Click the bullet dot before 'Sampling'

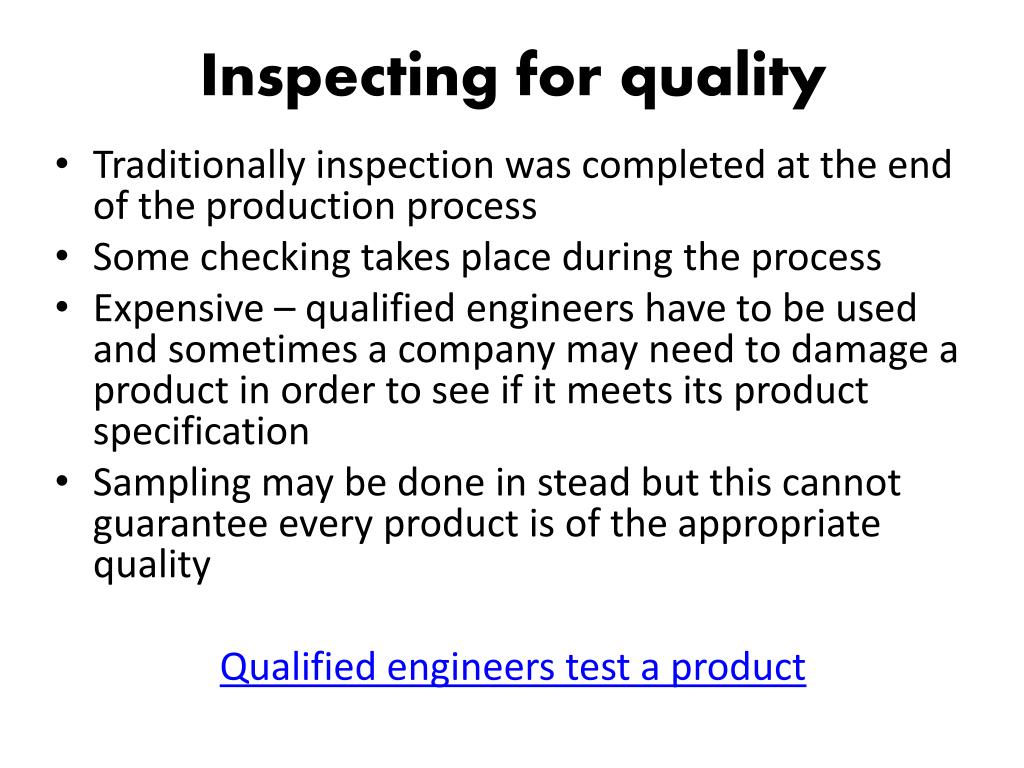coord(62,481)
